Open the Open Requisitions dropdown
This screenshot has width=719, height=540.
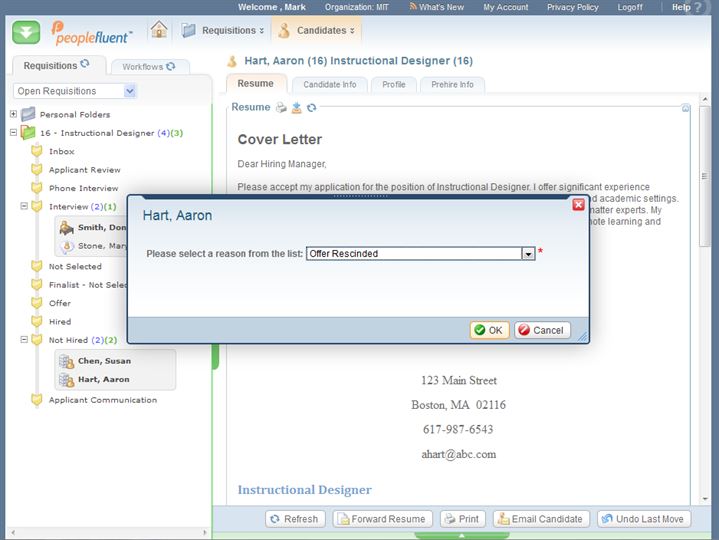pyautogui.click(x=130, y=91)
